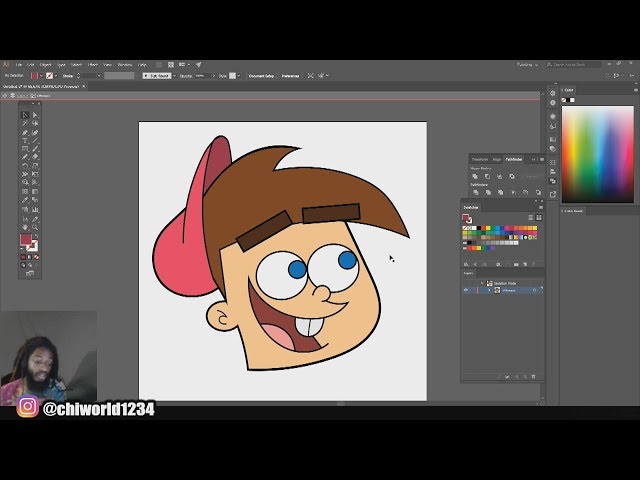Open the graphic Style dropdown

[239, 76]
